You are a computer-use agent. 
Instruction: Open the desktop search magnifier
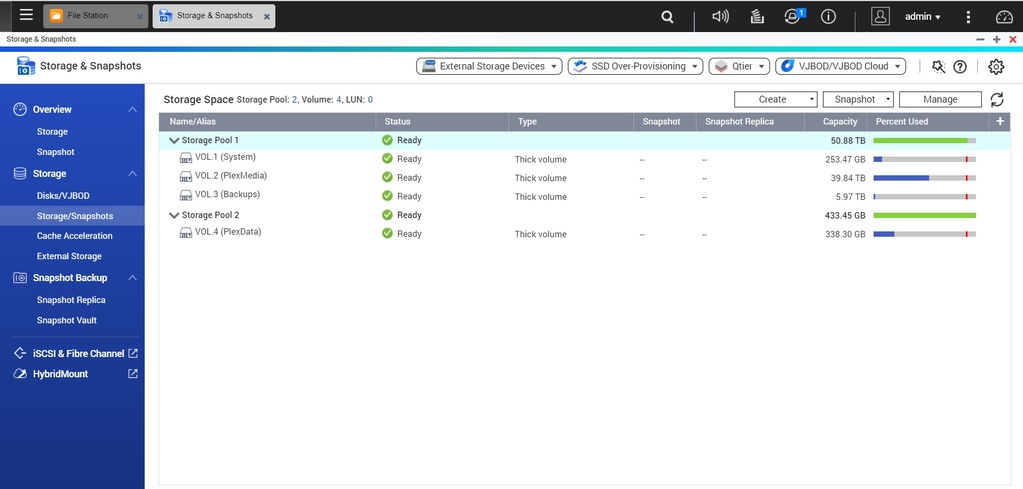pyautogui.click(x=667, y=17)
